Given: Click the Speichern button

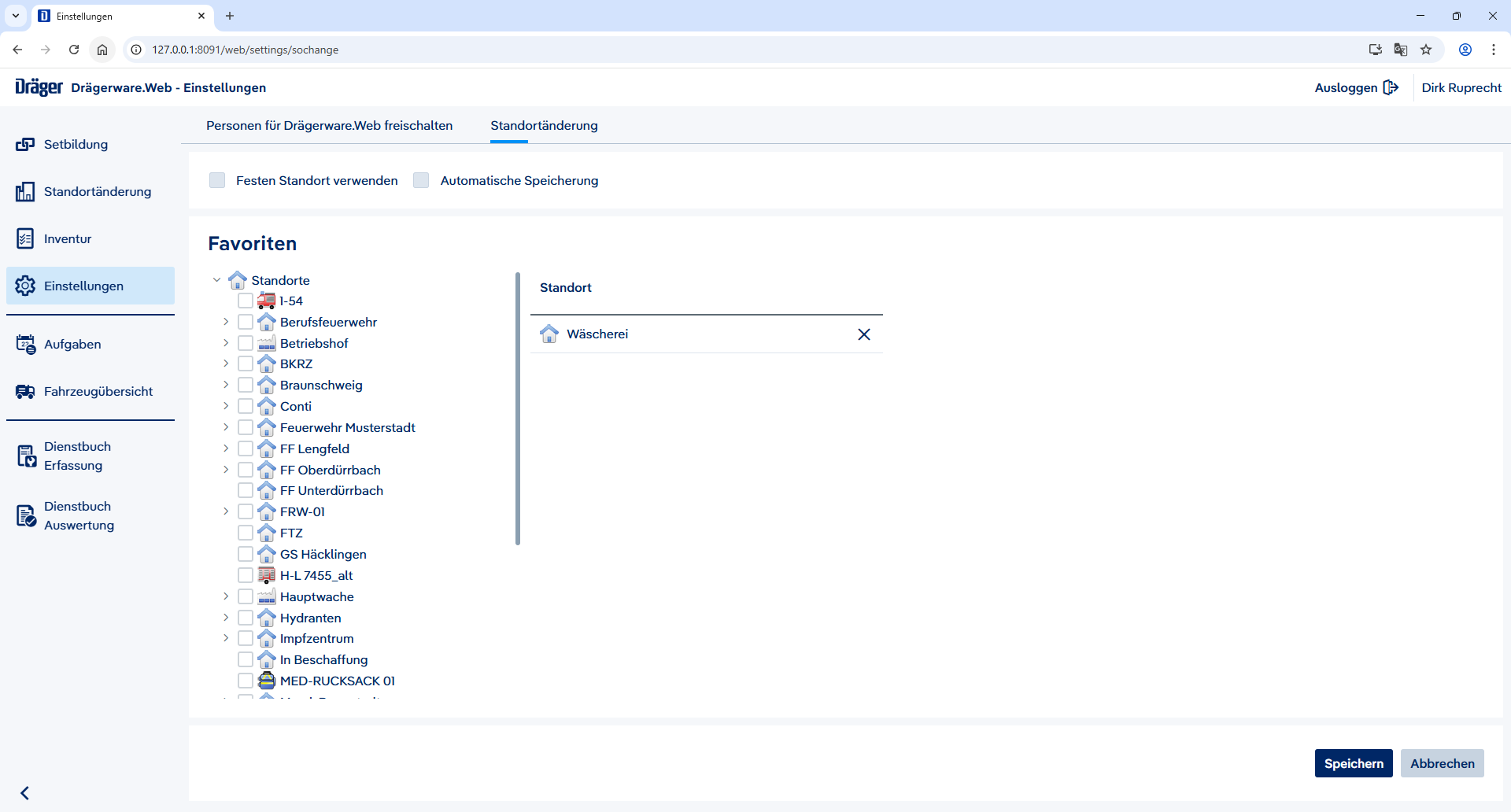Looking at the screenshot, I should click(x=1354, y=763).
